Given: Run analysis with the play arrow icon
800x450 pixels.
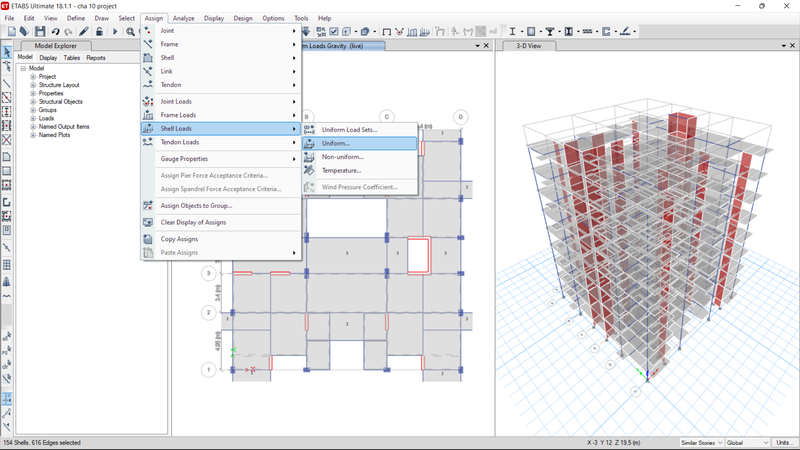Looking at the screenshot, I should [115, 32].
